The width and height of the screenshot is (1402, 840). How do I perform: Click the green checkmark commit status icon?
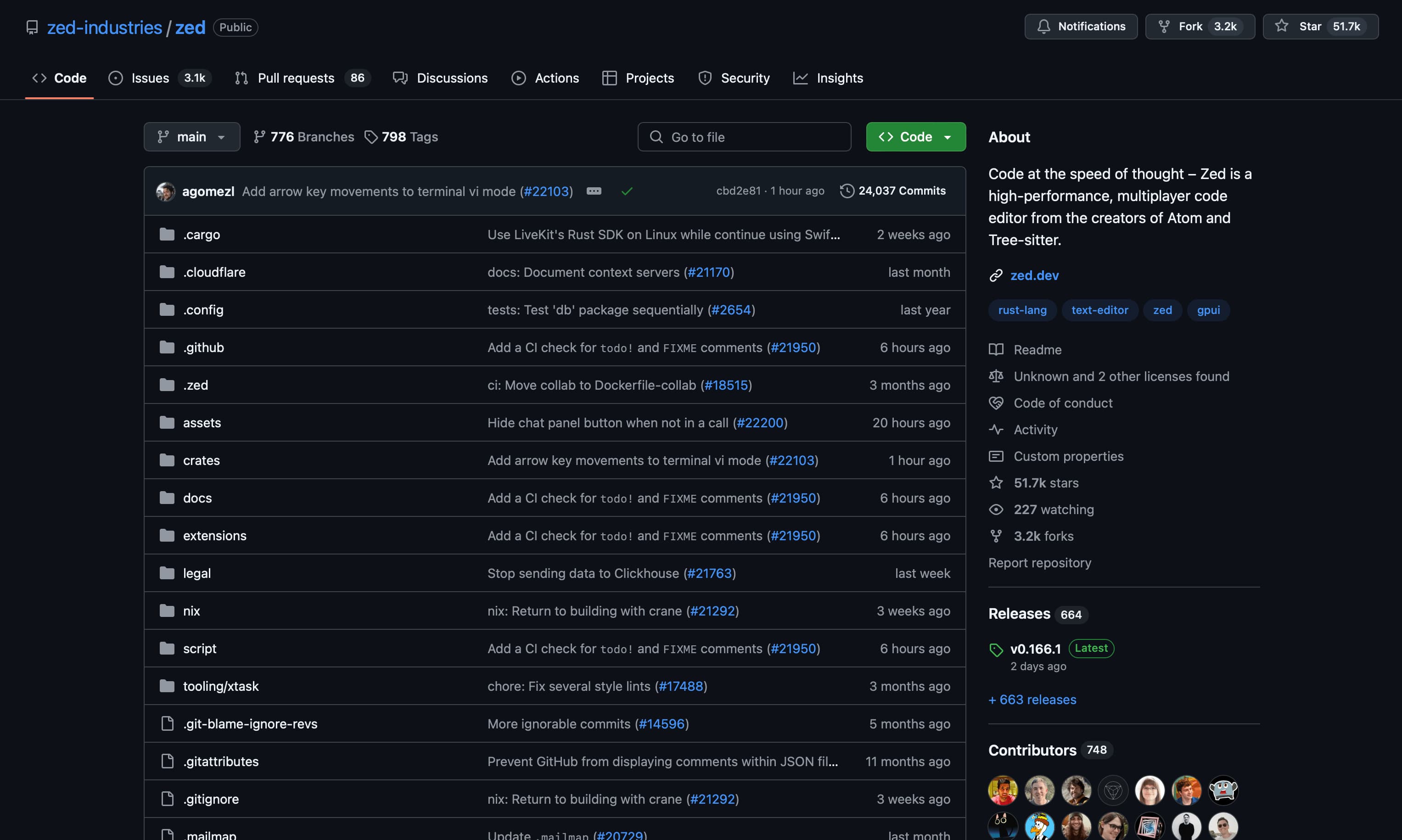(x=627, y=191)
